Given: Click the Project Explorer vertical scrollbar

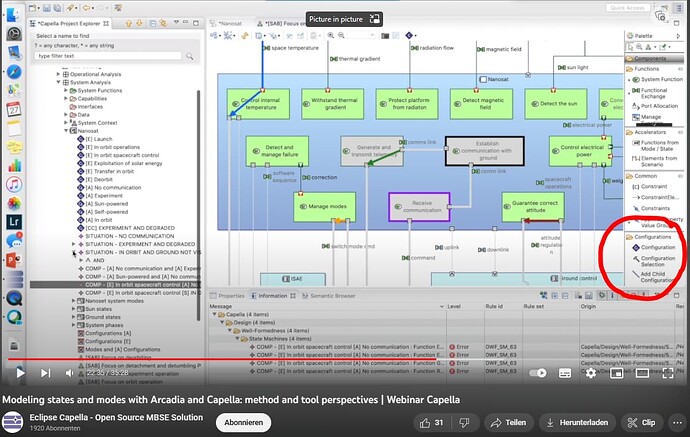Looking at the screenshot, I should click(x=198, y=205).
